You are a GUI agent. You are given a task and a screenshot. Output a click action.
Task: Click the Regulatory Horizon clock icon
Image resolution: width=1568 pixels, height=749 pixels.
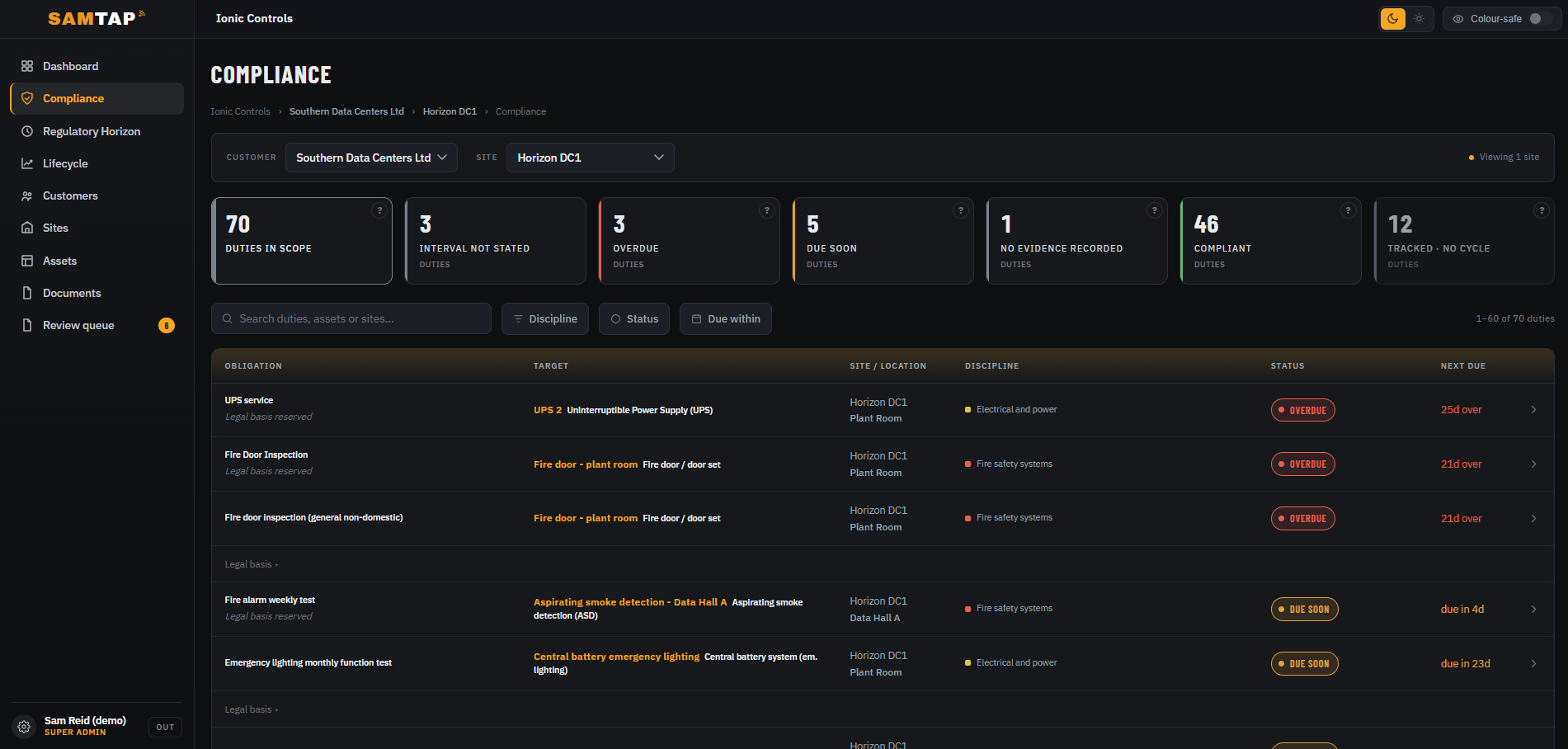pyautogui.click(x=27, y=131)
